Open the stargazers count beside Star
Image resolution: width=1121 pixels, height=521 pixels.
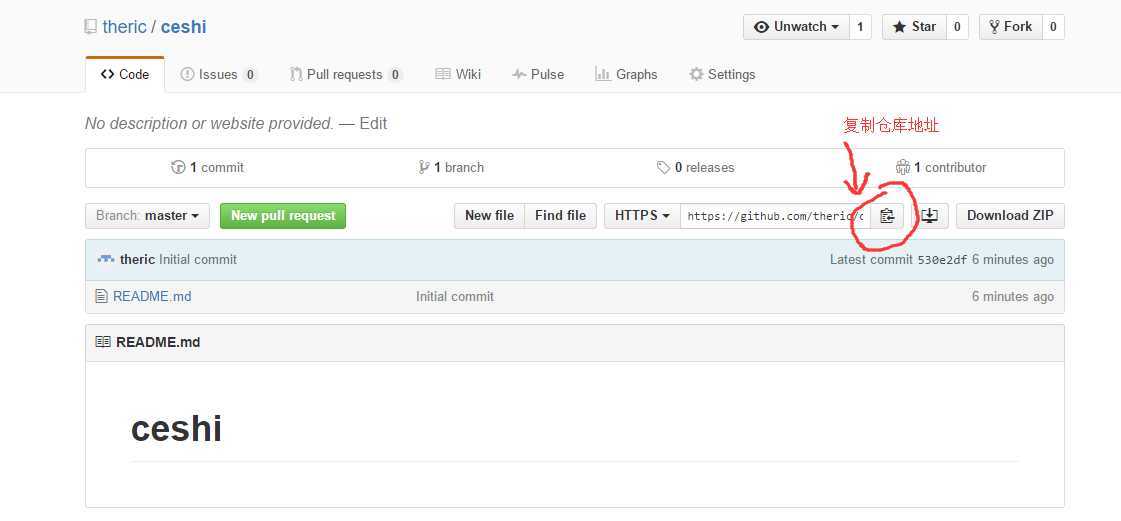click(957, 27)
